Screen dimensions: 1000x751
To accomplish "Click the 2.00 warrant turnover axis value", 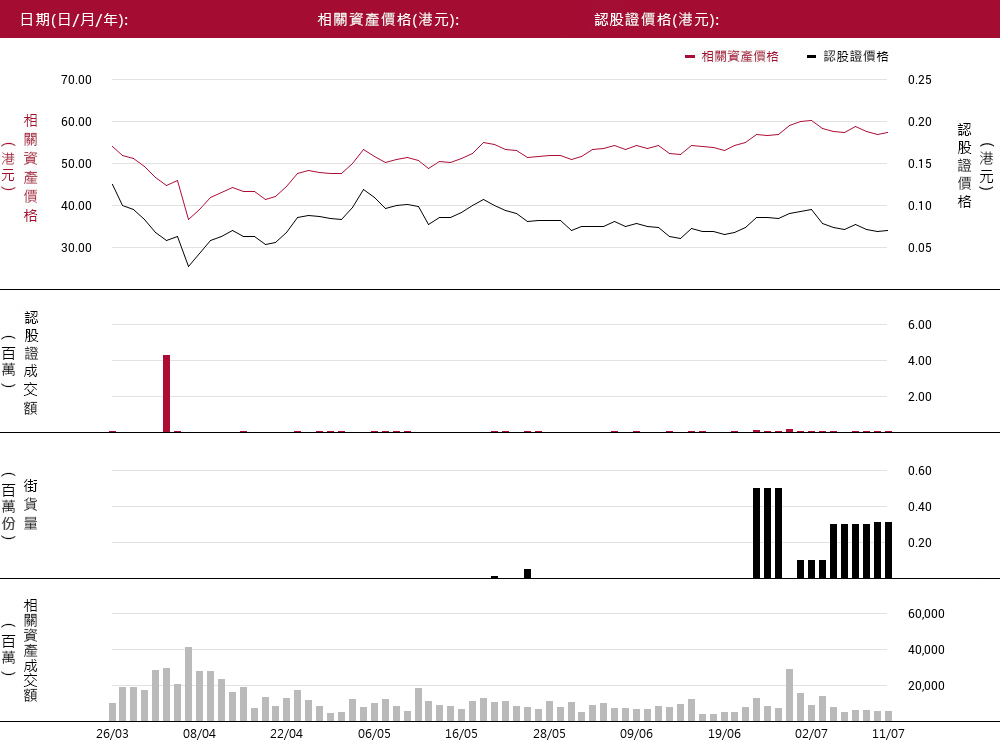I will tap(920, 397).
